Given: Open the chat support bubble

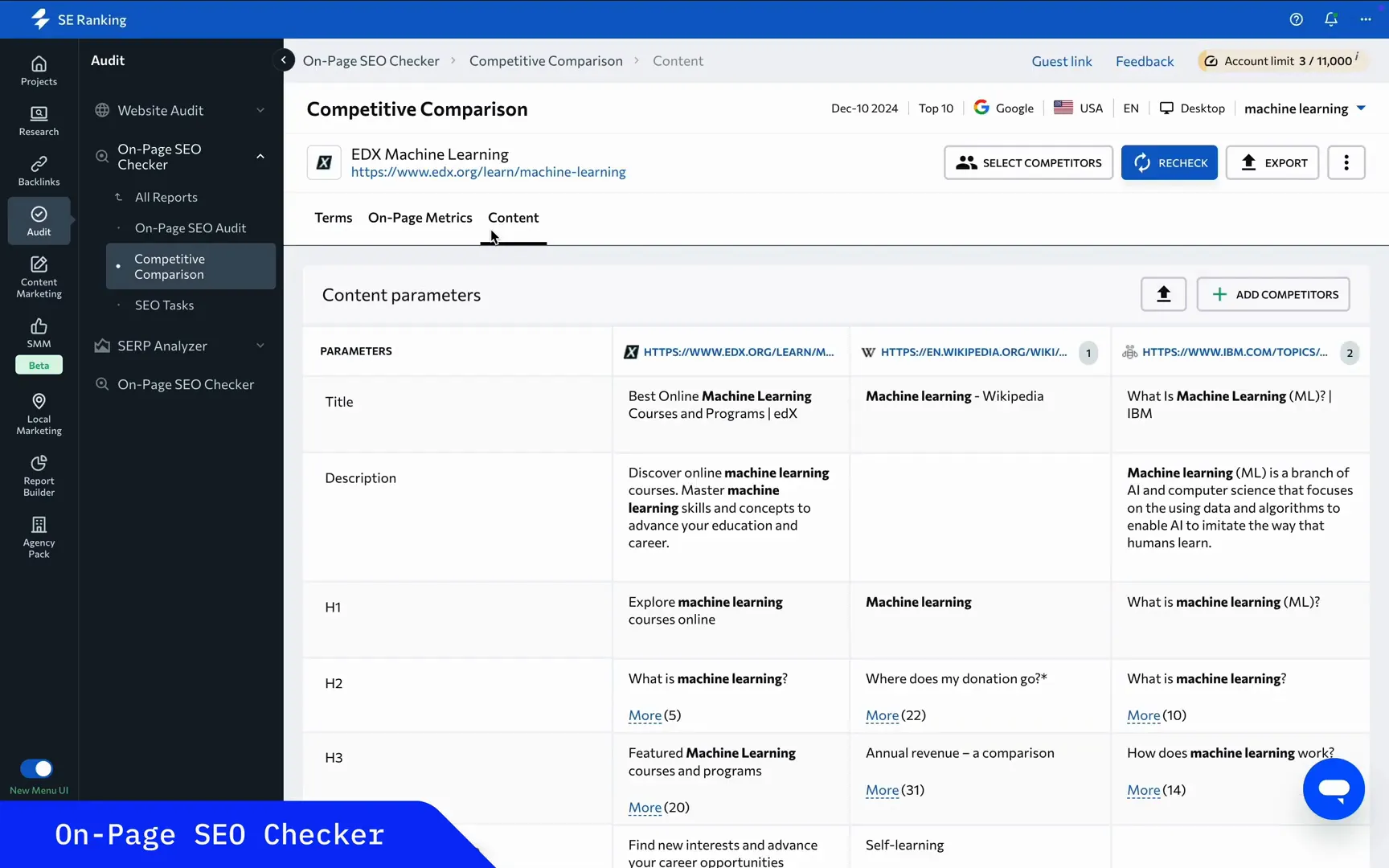Looking at the screenshot, I should pyautogui.click(x=1334, y=788).
